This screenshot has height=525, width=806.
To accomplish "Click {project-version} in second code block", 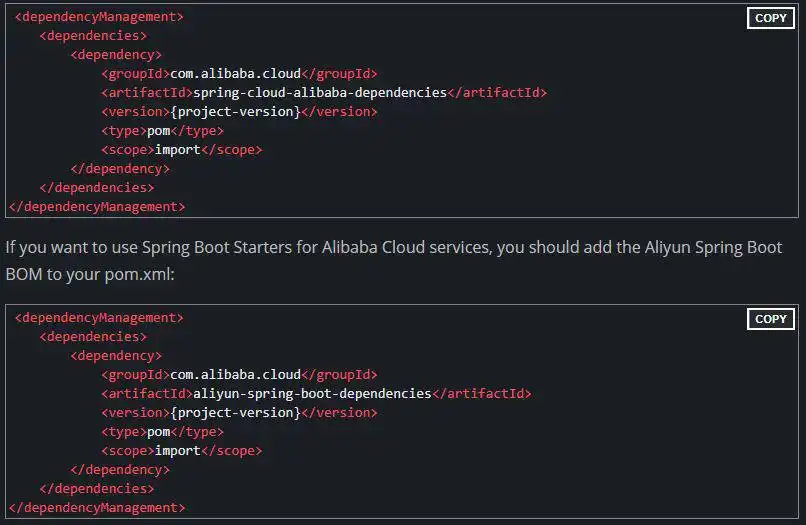I will (235, 413).
